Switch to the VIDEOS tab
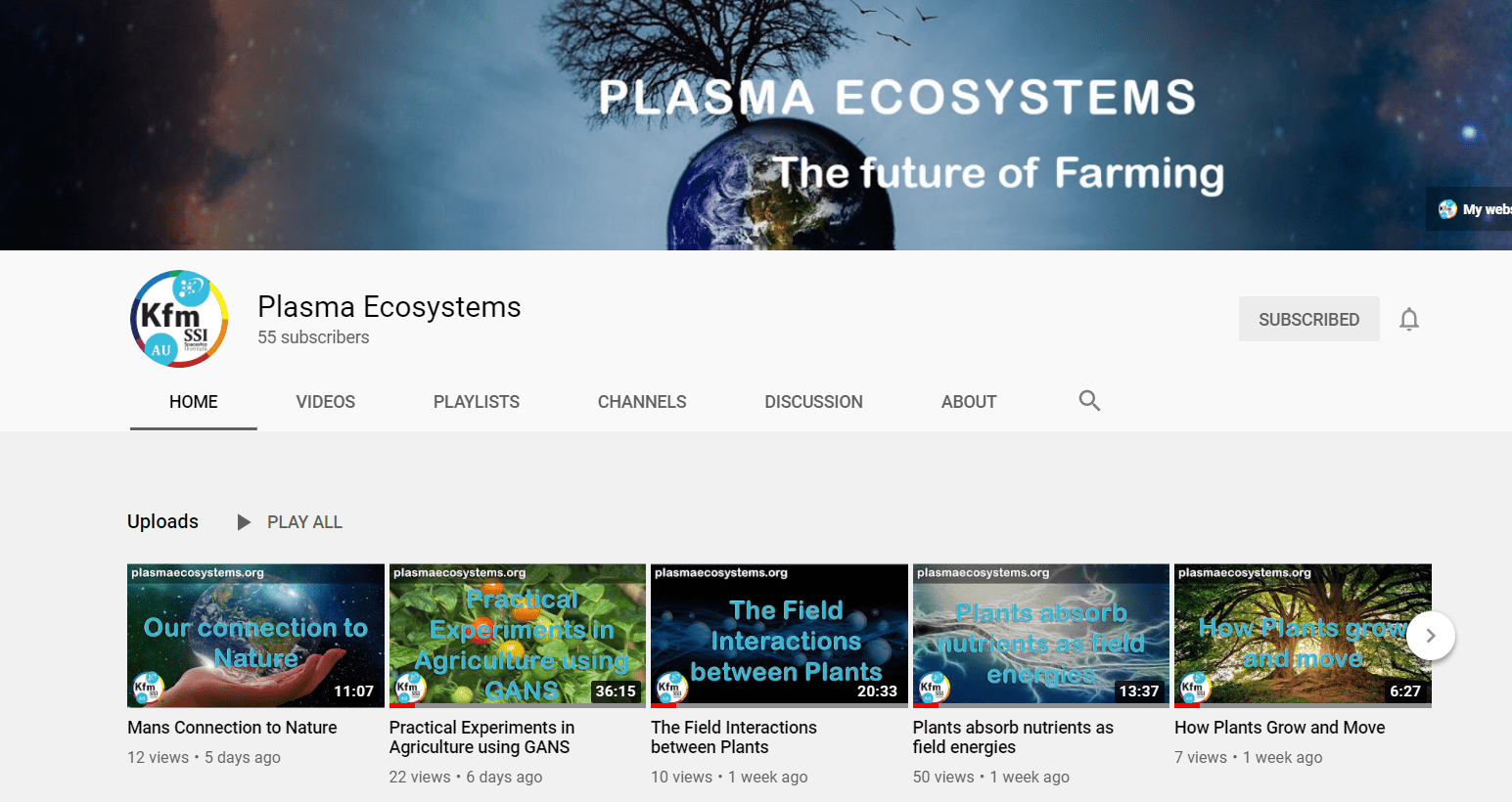 [x=326, y=402]
